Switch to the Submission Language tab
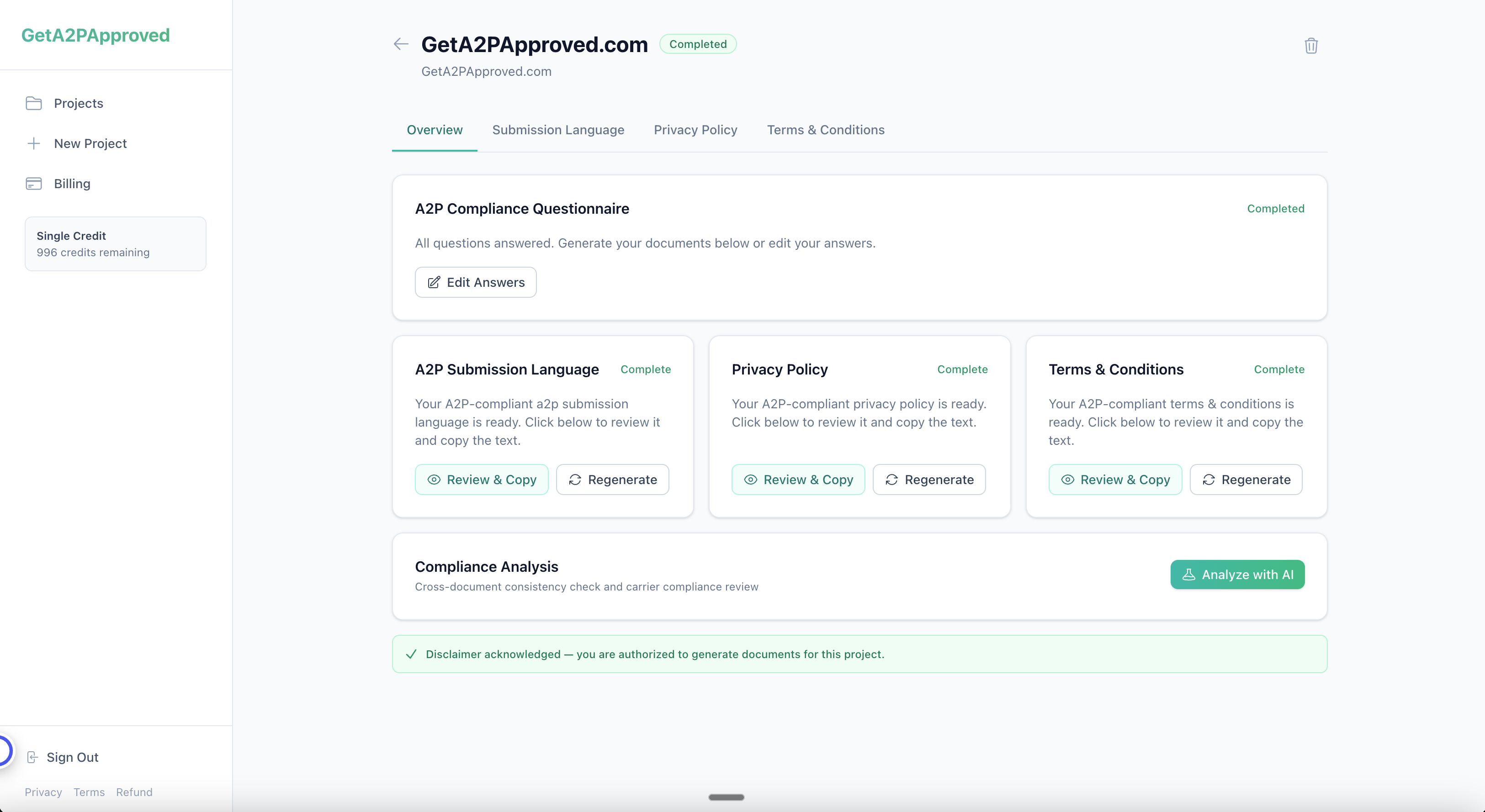The width and height of the screenshot is (1485, 812). click(558, 130)
